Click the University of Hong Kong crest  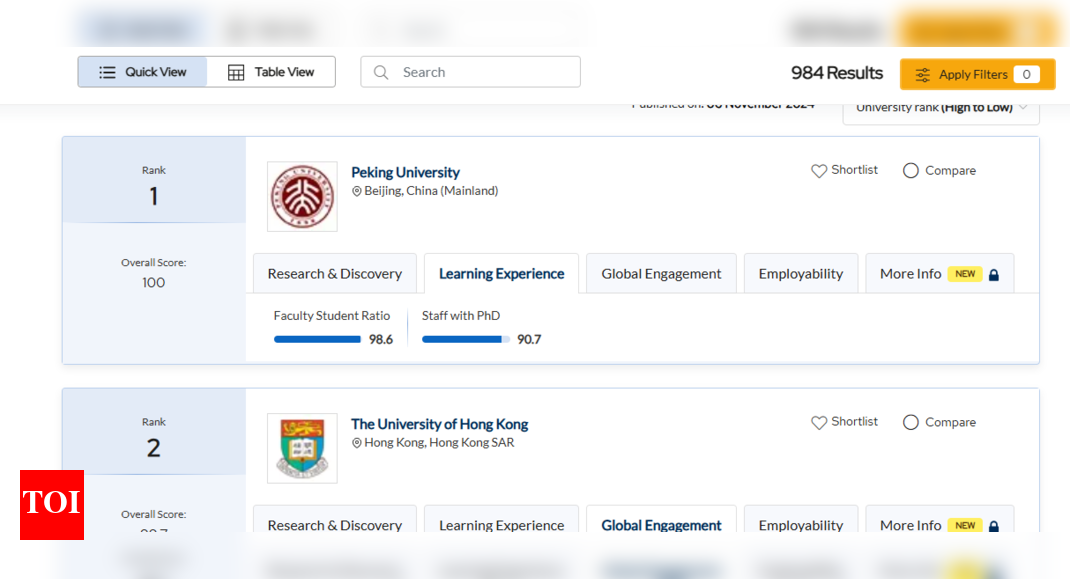(x=302, y=449)
